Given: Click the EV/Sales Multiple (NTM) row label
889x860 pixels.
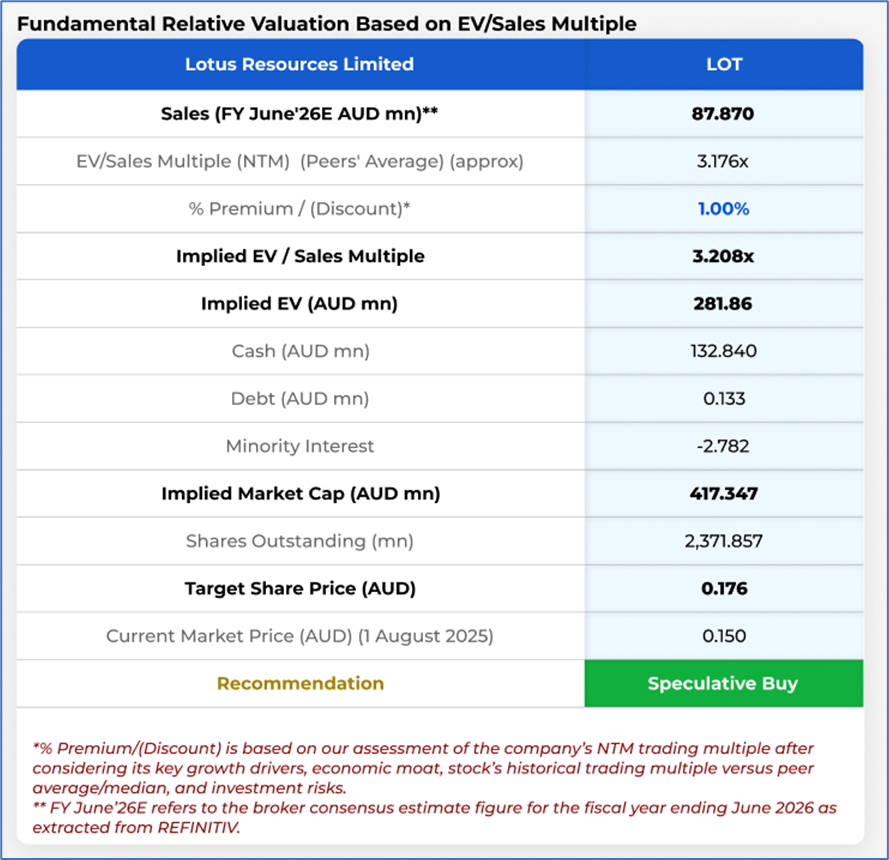Looking at the screenshot, I should point(299,161).
